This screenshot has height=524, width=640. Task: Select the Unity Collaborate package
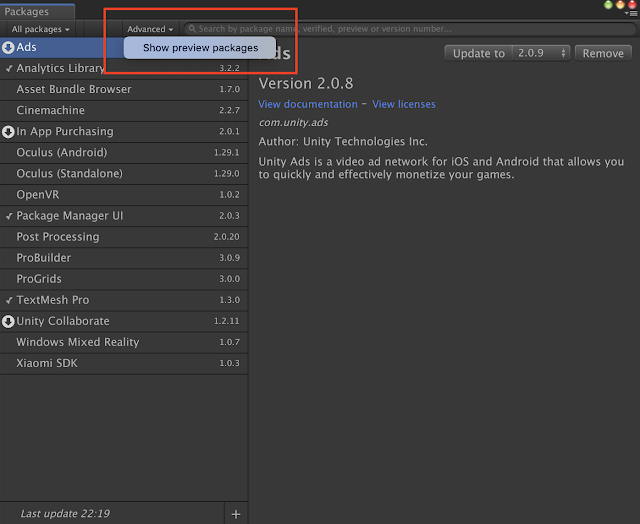tap(124, 322)
